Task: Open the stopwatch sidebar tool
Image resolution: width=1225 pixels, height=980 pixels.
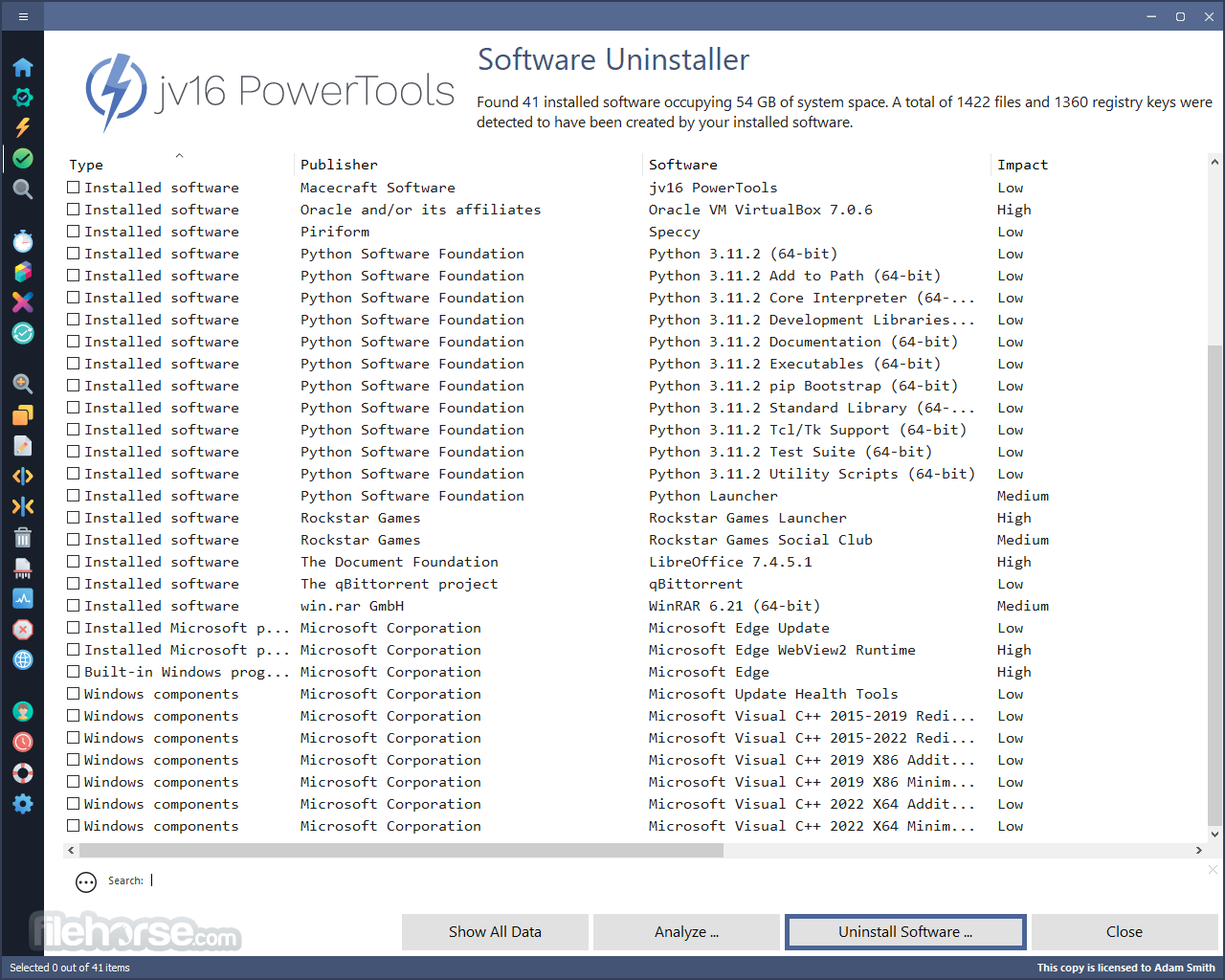Action: (23, 241)
